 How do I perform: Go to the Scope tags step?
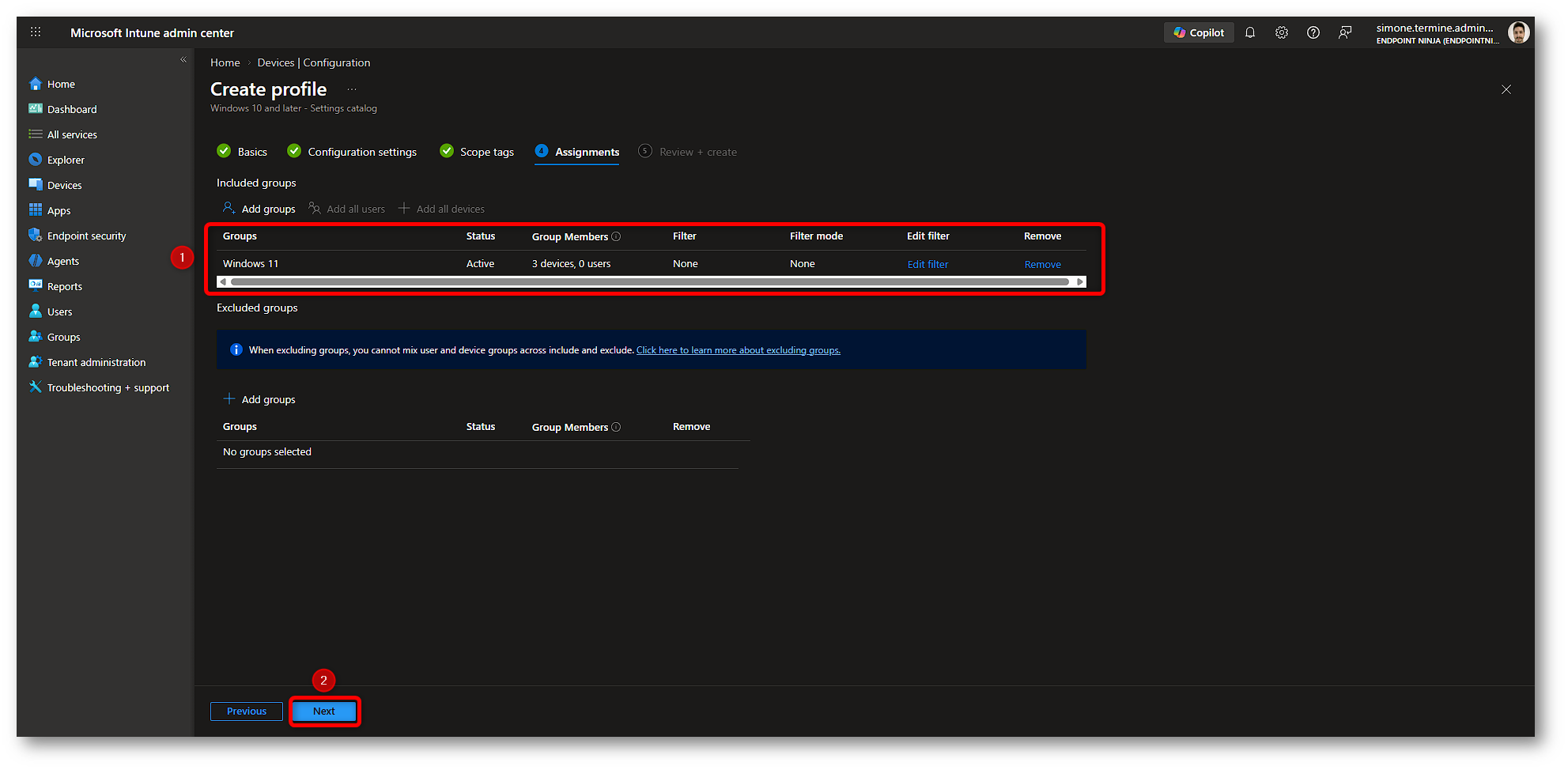coord(486,152)
